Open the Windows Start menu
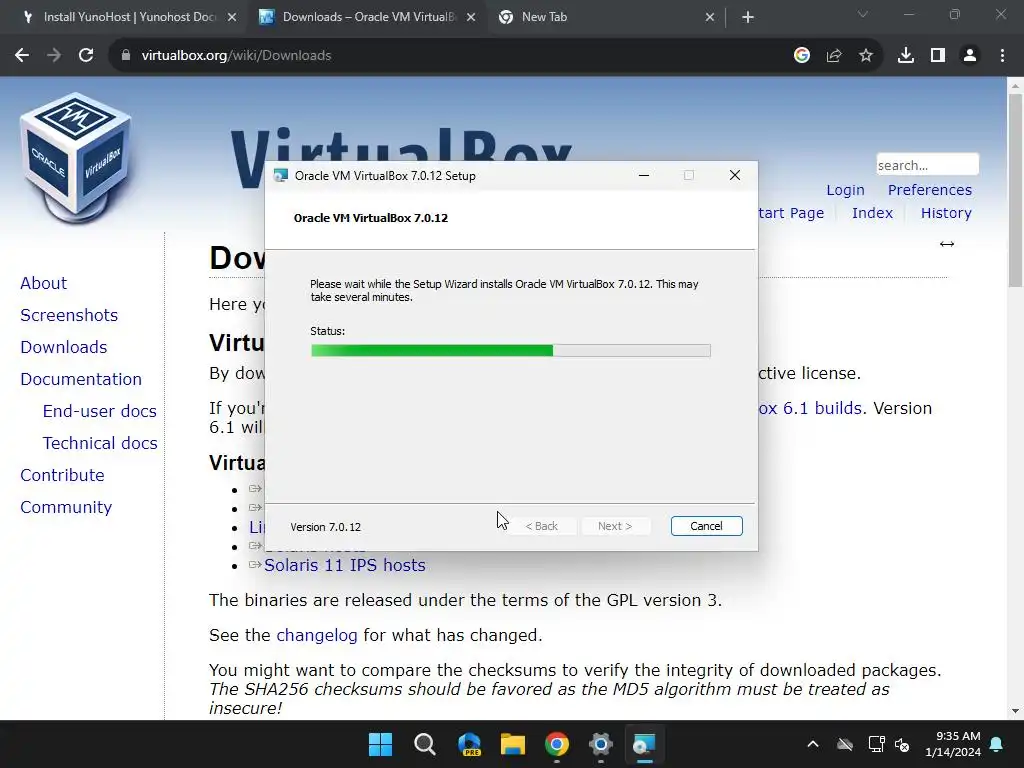Screen dimensions: 1024x768 (381, 744)
